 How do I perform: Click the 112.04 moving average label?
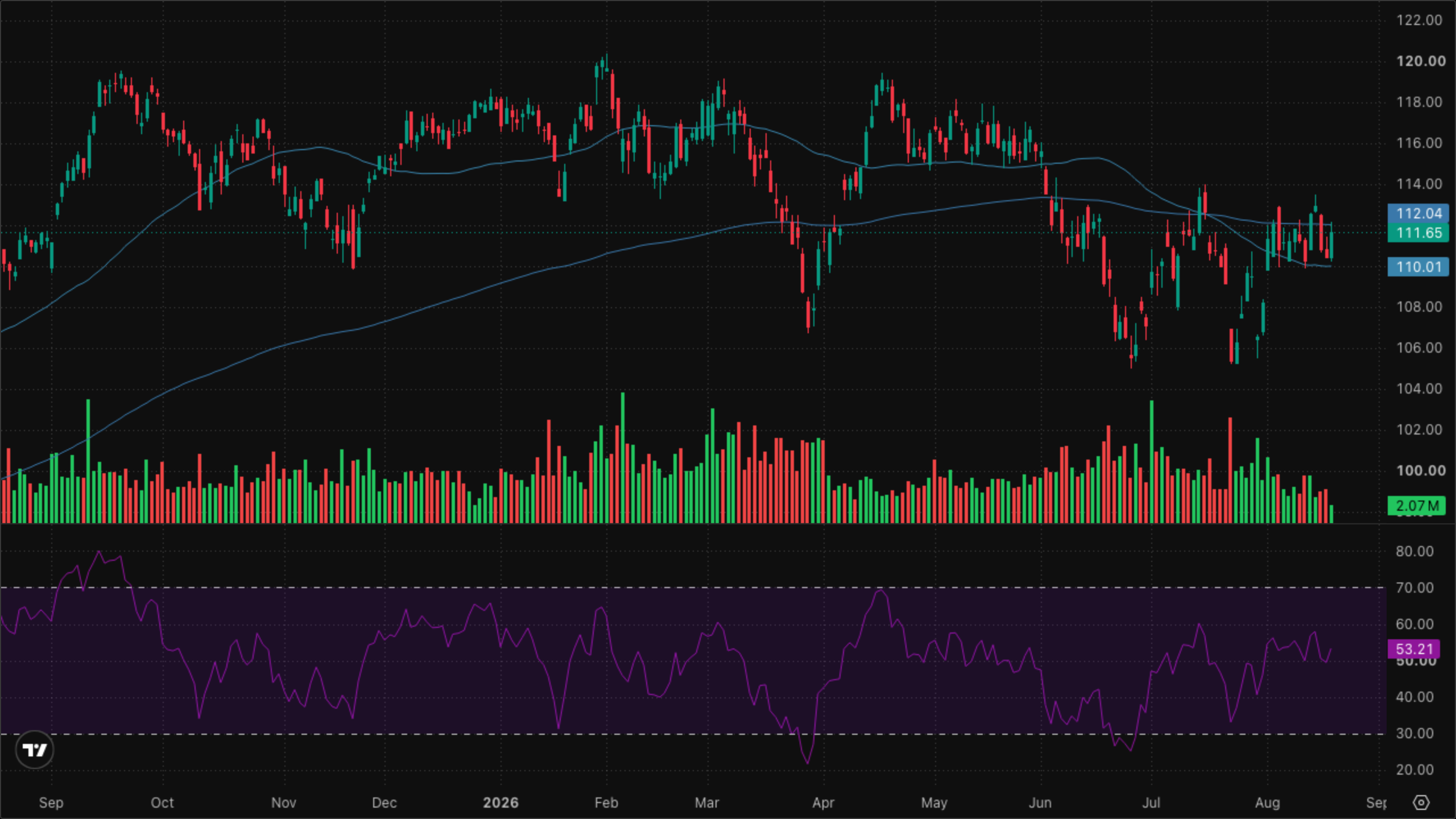click(1418, 213)
